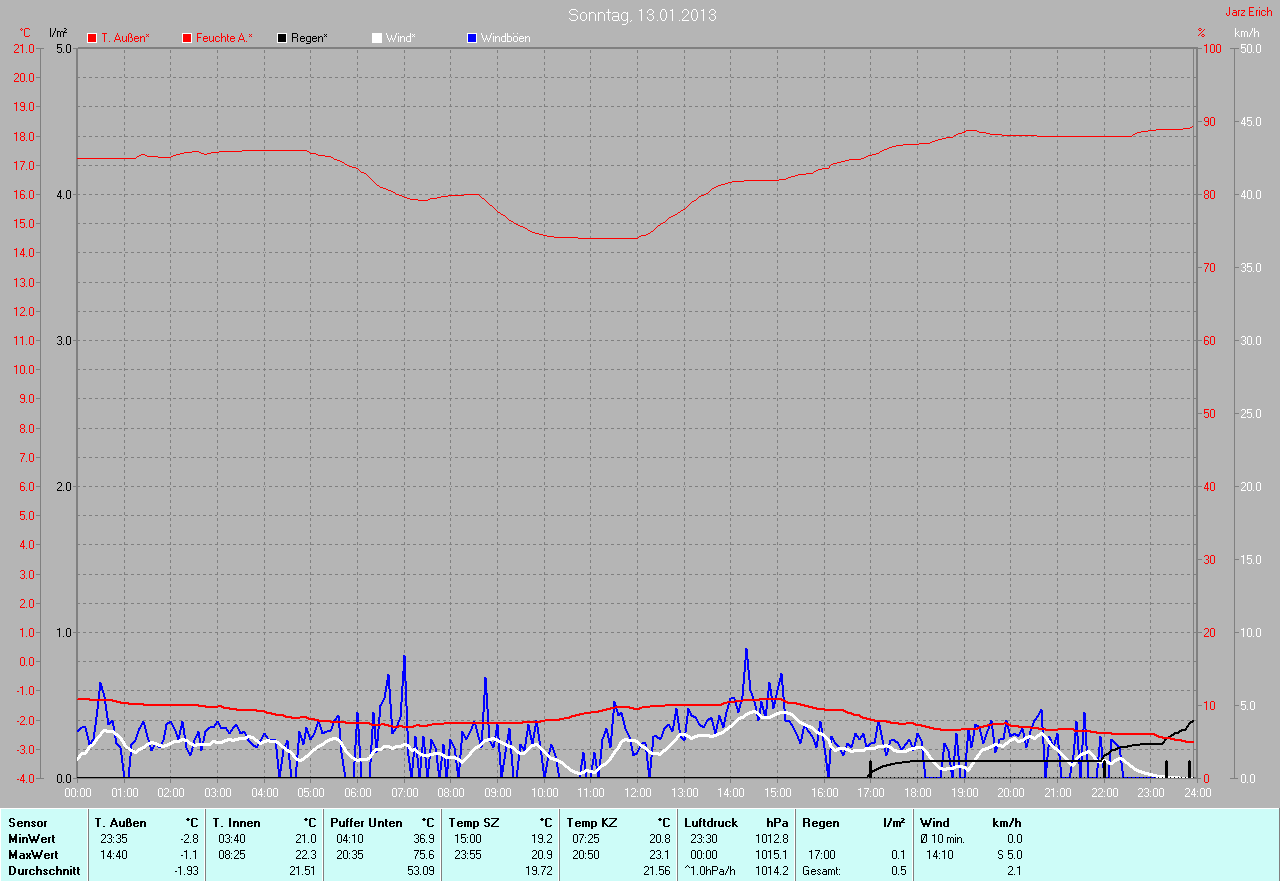Select Puffer Unten minimum "36.9"

423,839
